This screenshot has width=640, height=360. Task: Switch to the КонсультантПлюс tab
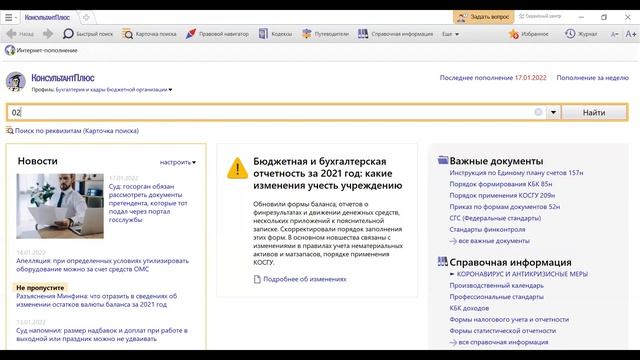click(x=47, y=18)
